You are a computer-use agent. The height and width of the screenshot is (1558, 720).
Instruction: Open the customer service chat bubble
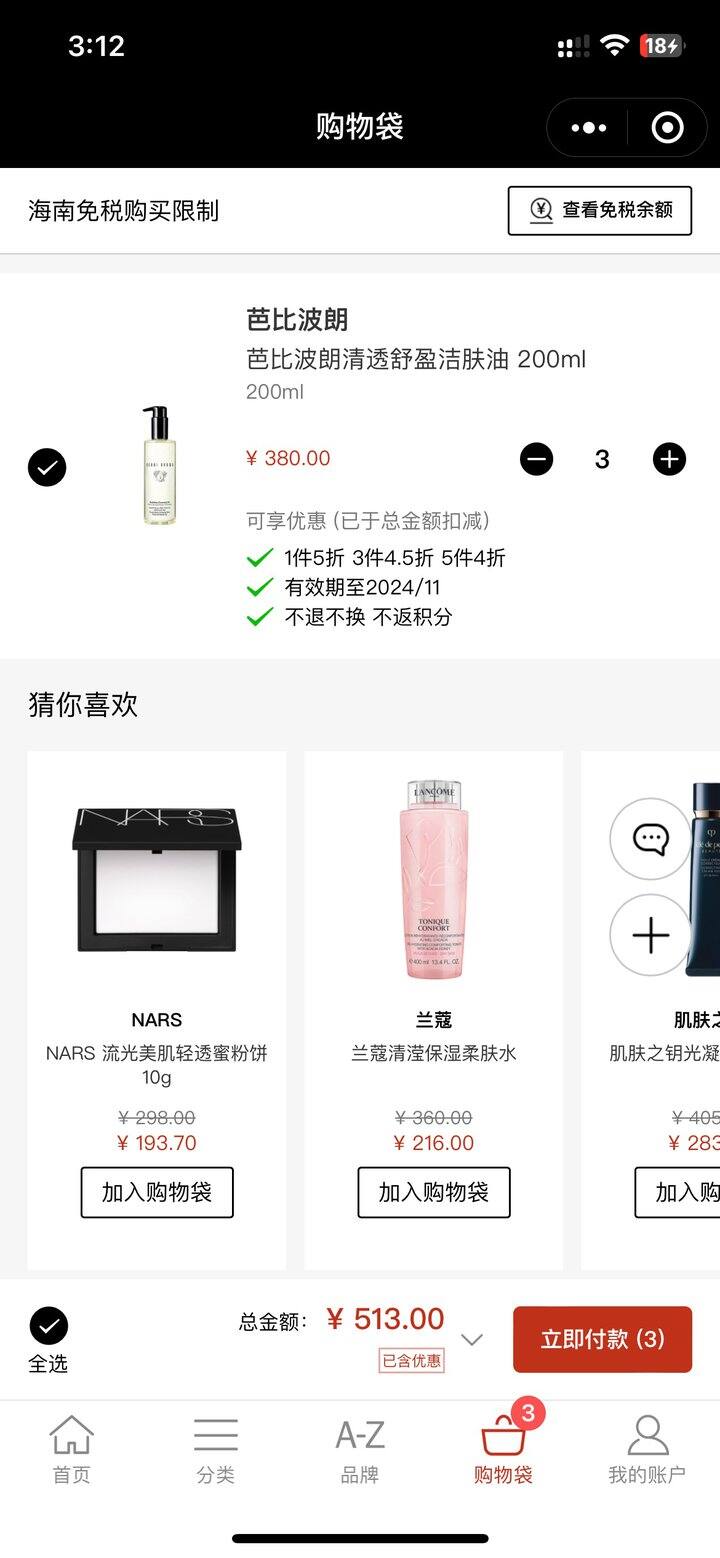651,838
